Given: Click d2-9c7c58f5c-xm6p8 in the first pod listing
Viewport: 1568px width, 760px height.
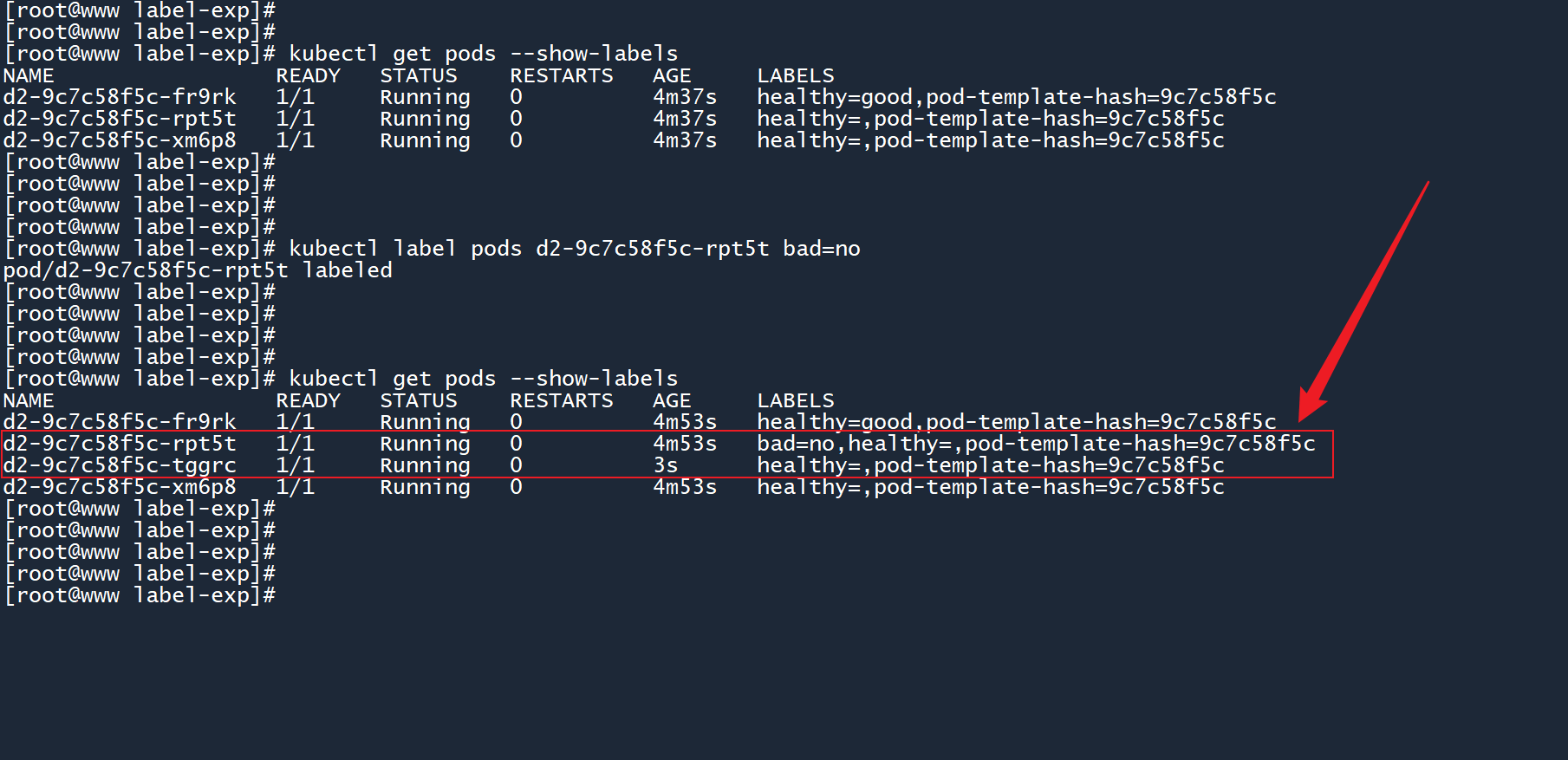Looking at the screenshot, I should (120, 140).
